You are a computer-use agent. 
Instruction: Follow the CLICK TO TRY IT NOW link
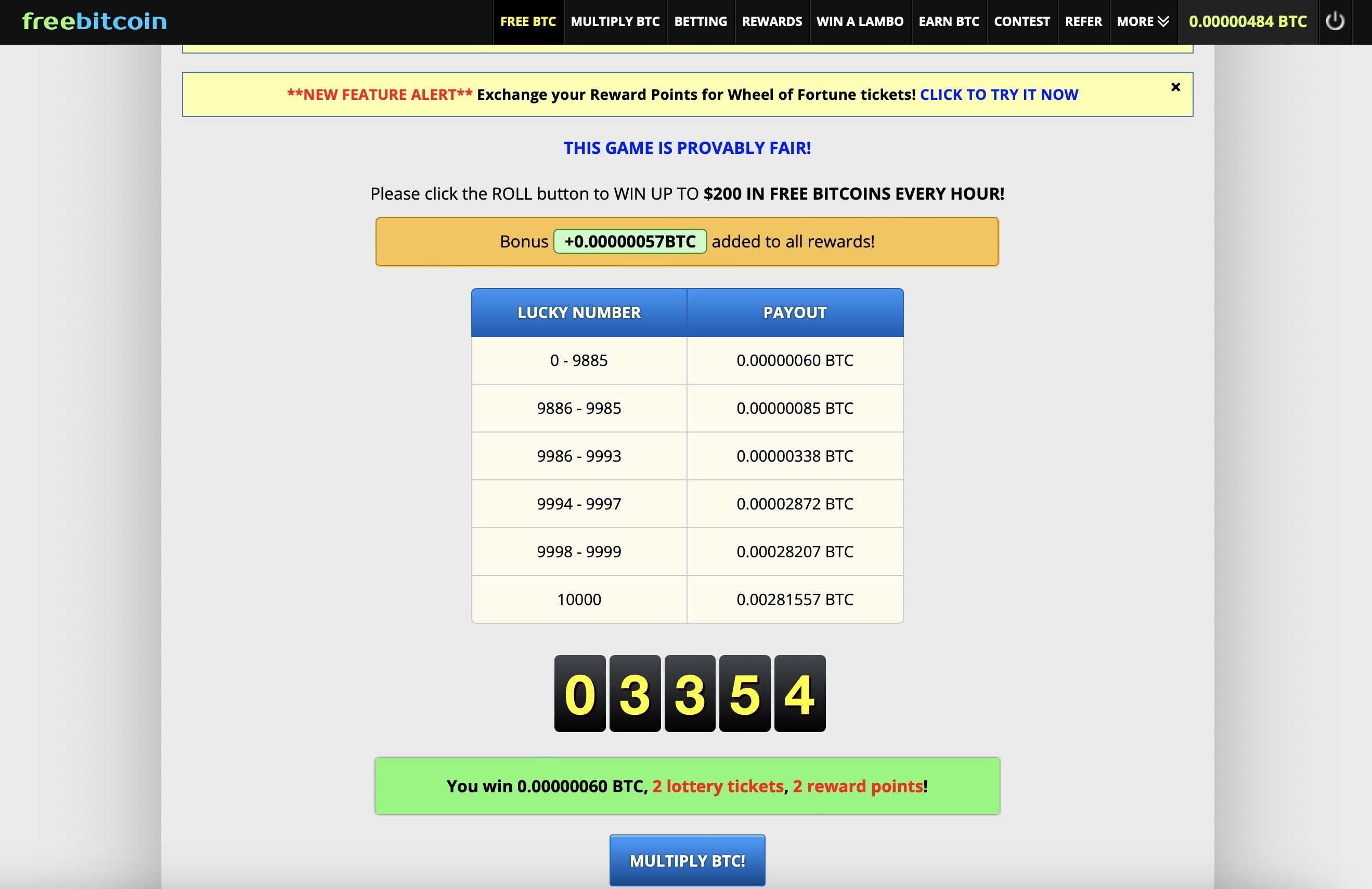[999, 95]
